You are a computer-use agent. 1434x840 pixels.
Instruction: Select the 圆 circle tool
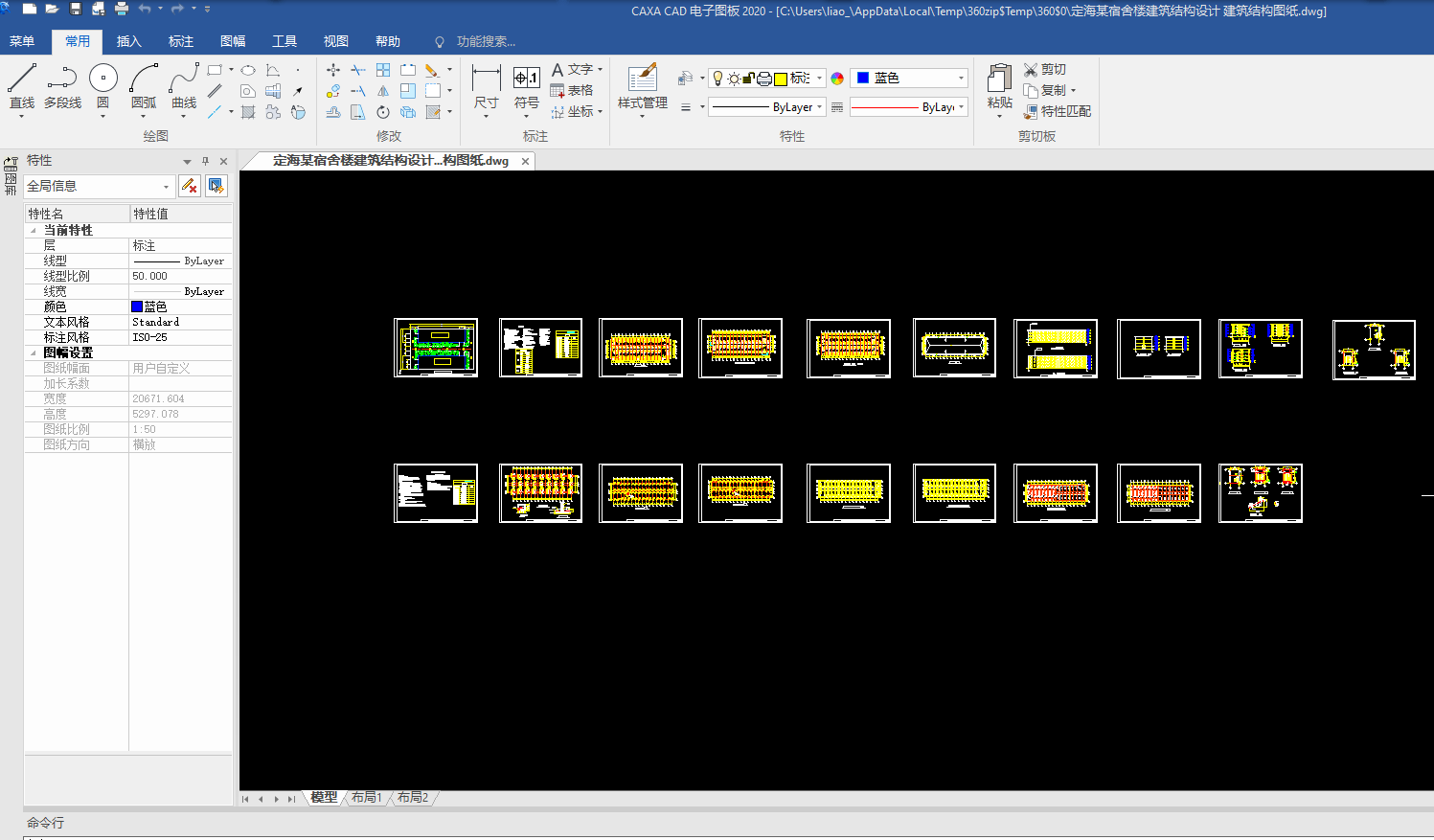tap(103, 84)
